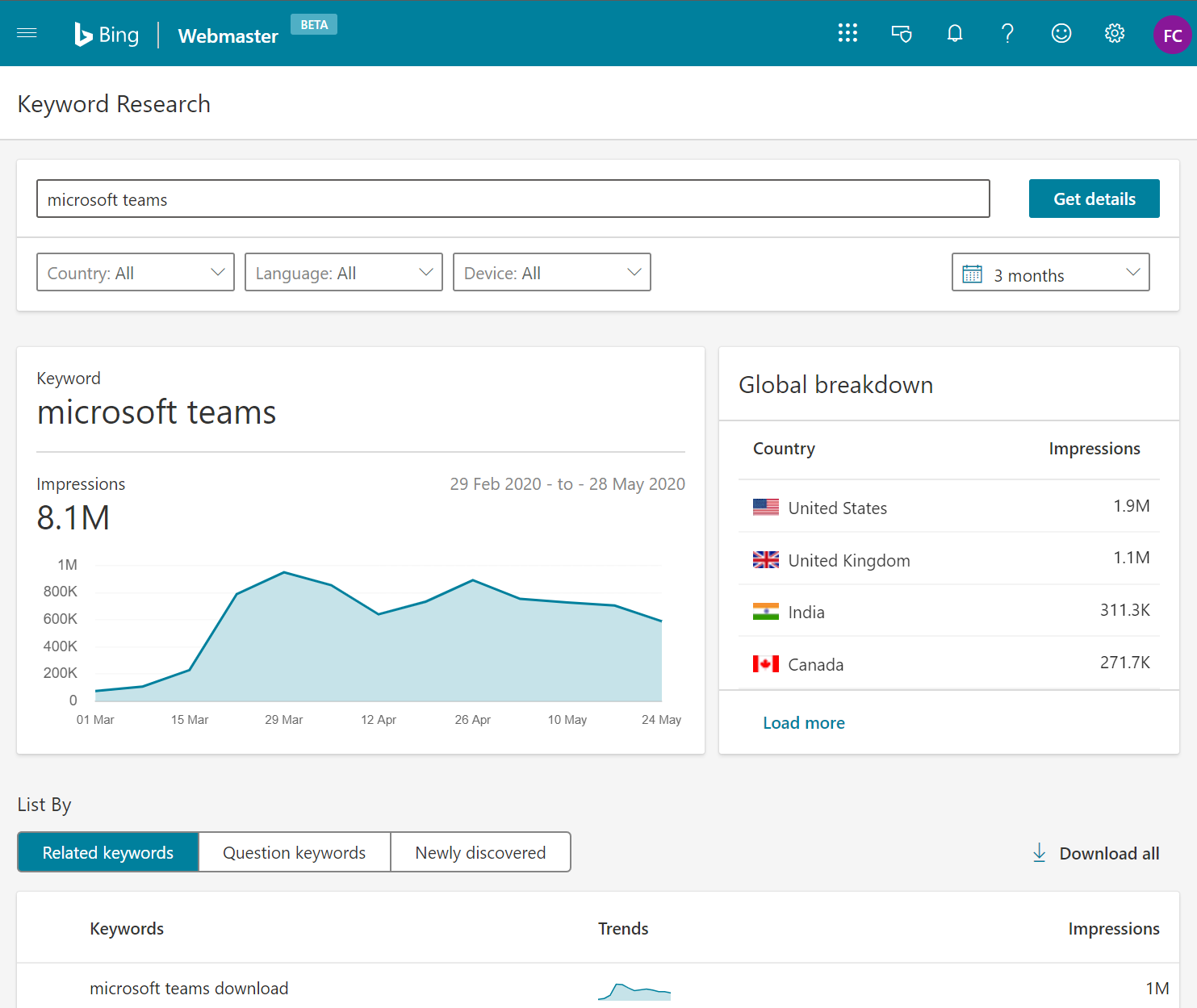Click the download icon next to Download all

(x=1040, y=853)
